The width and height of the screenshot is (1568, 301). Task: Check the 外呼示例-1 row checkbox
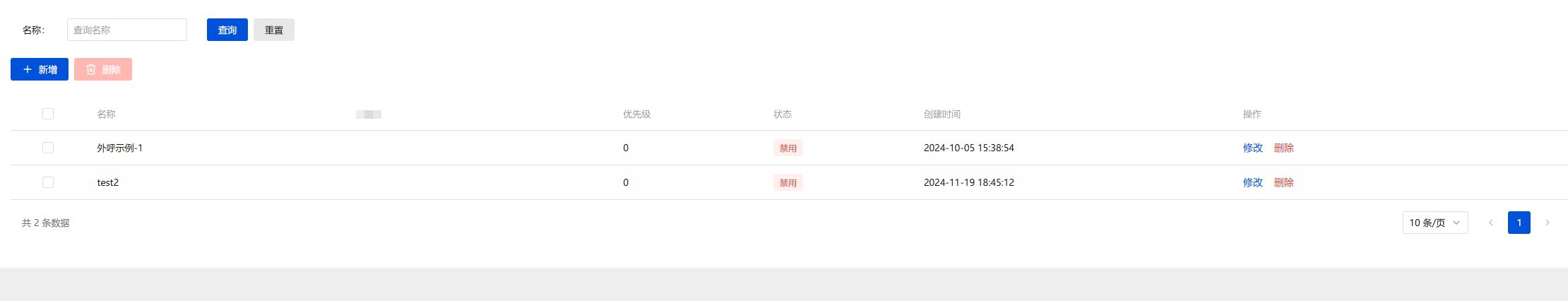(48, 148)
